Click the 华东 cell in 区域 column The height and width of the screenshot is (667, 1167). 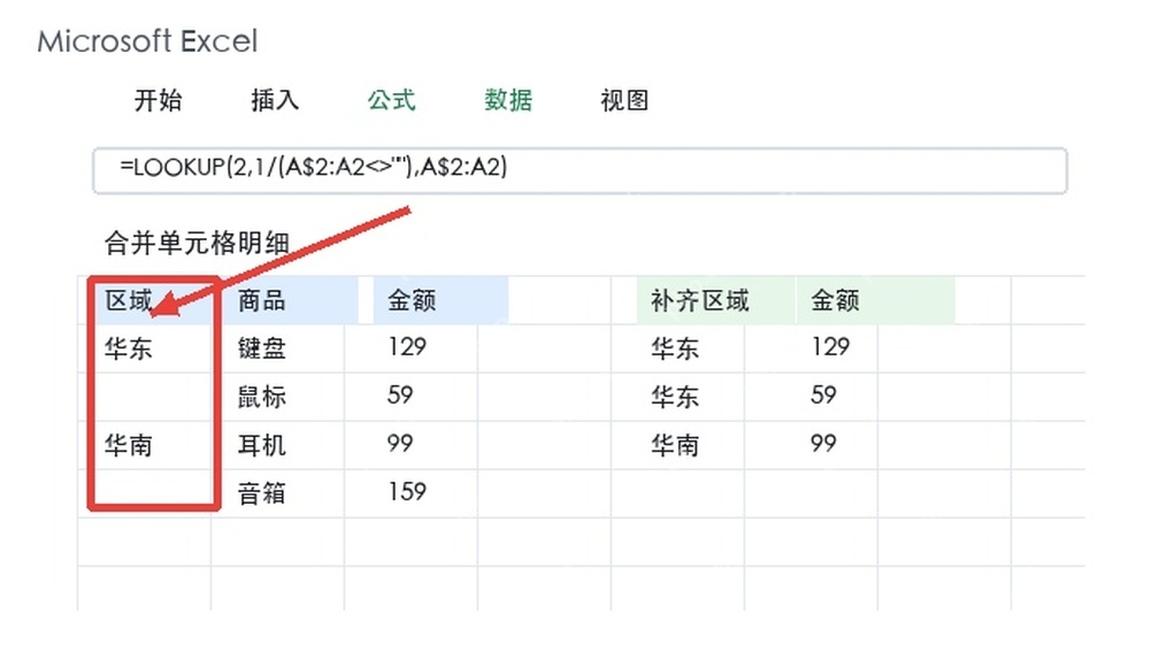pyautogui.click(x=144, y=348)
